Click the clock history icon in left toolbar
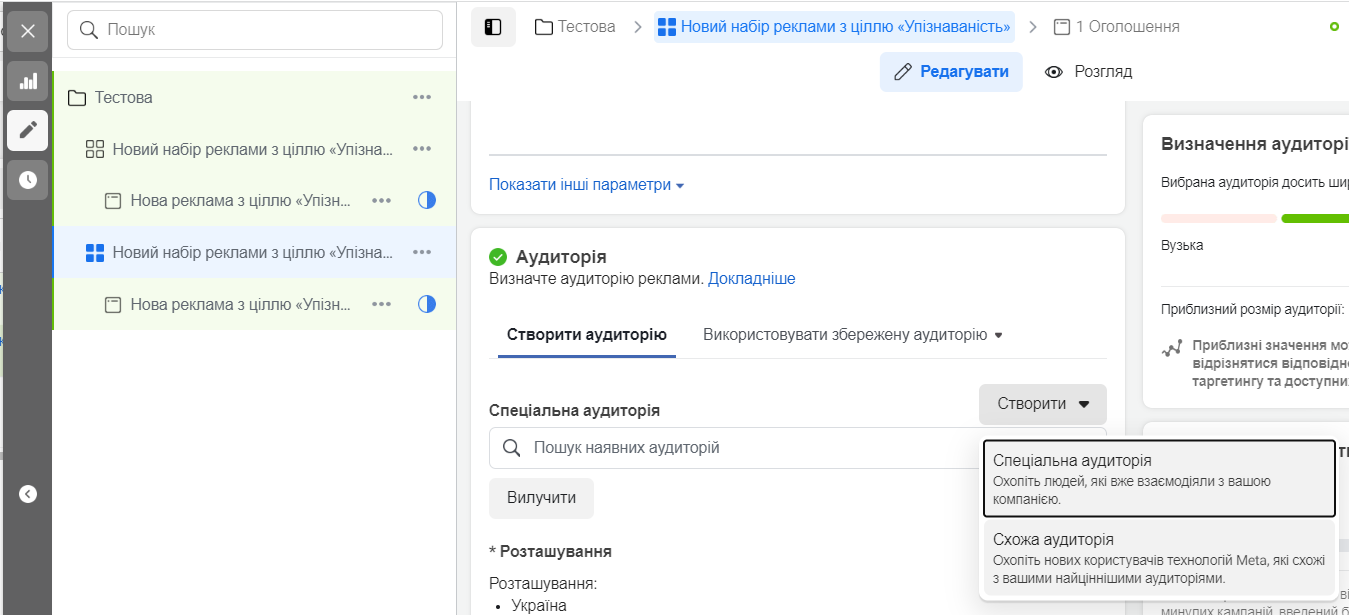Image resolution: width=1349 pixels, height=615 pixels. 27,179
